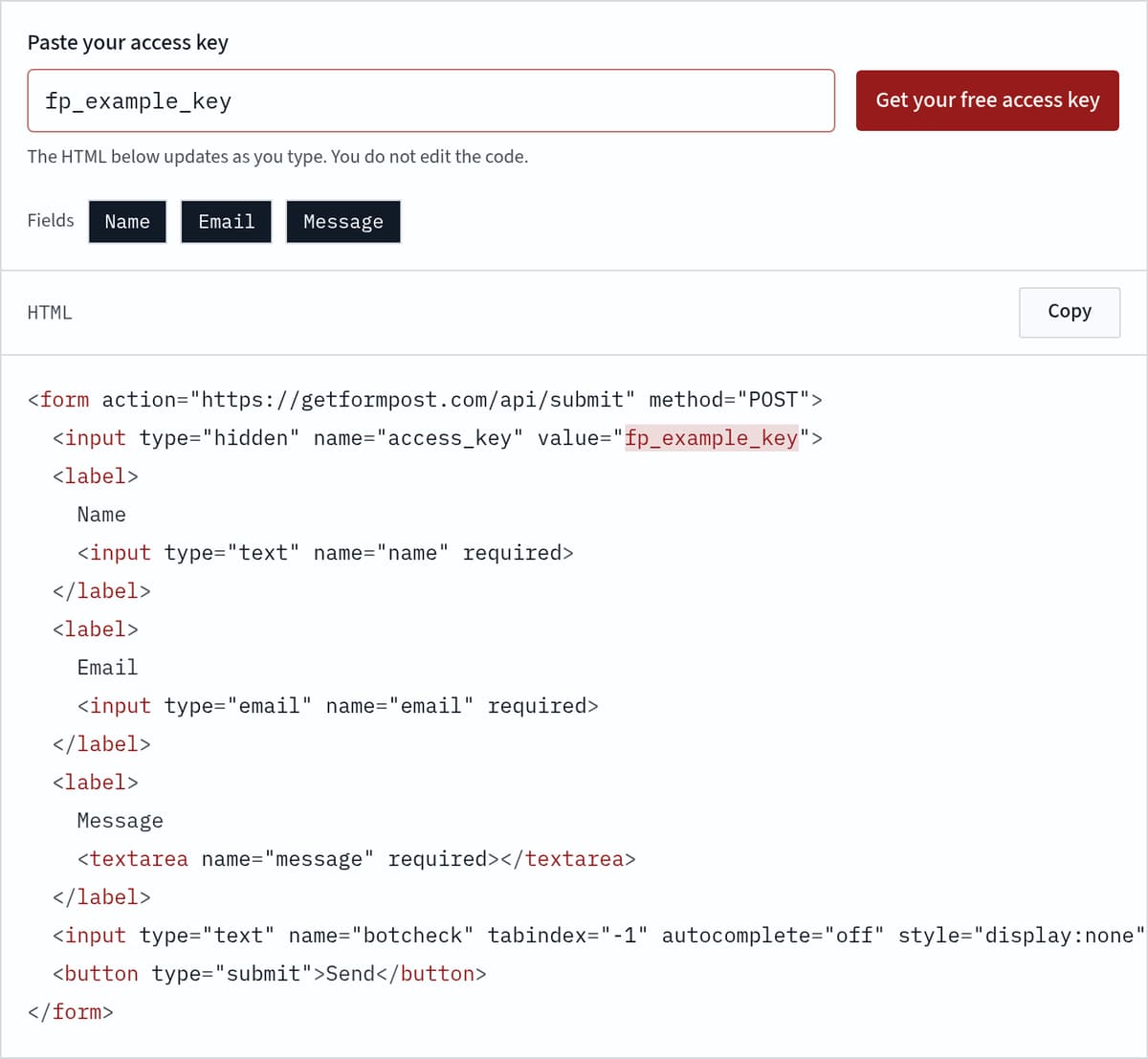Click the access key input field
Viewport: 1148px width, 1059px height.
point(430,100)
